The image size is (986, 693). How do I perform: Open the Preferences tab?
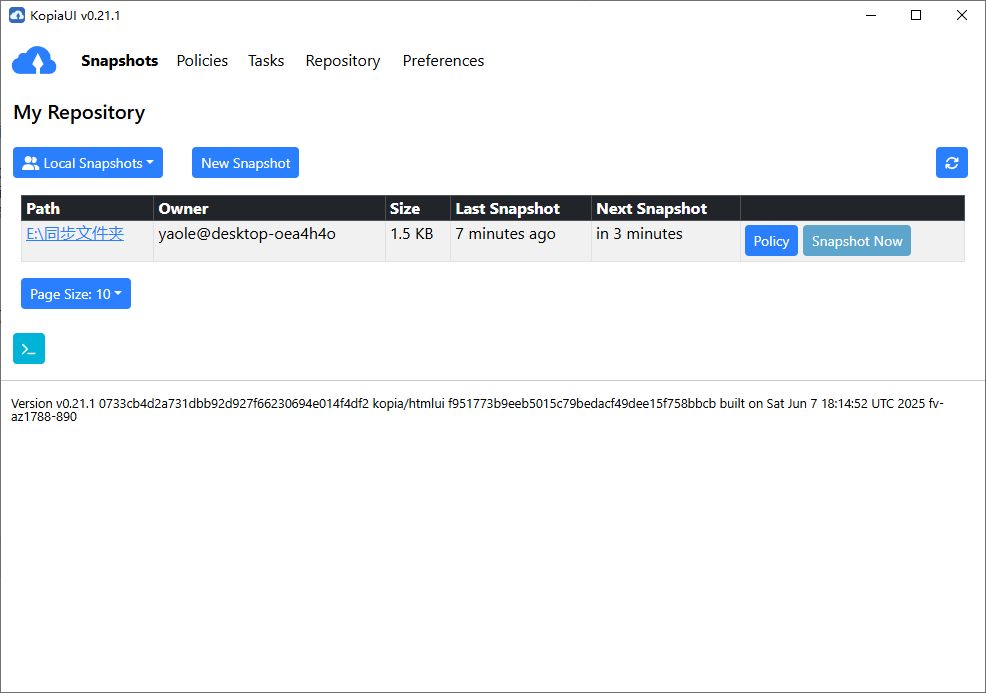click(x=443, y=61)
